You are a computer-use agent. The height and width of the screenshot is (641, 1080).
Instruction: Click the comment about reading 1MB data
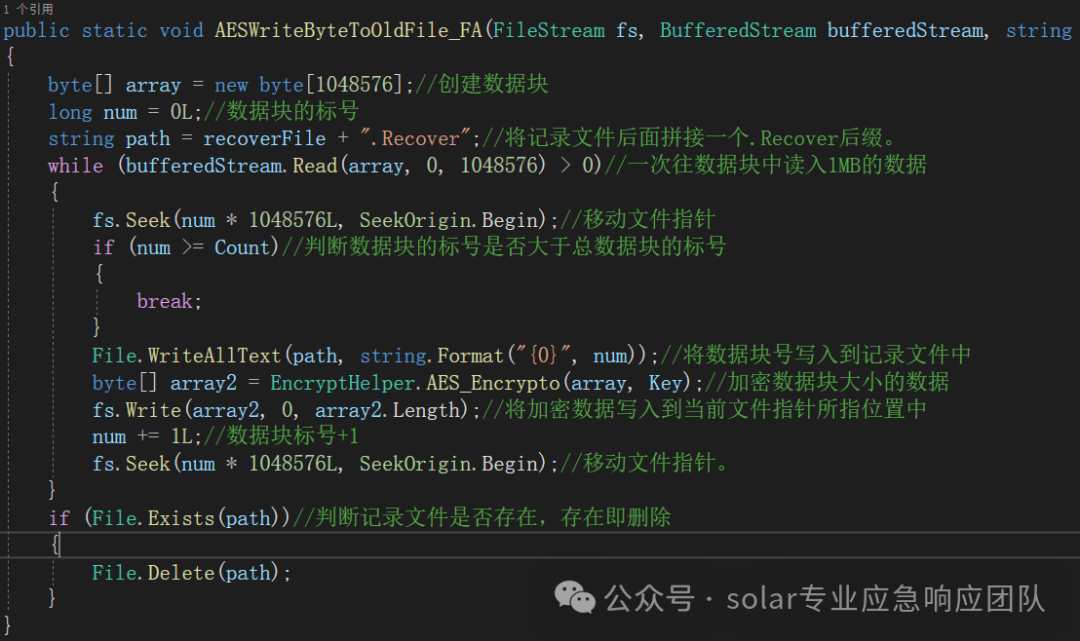tap(765, 165)
